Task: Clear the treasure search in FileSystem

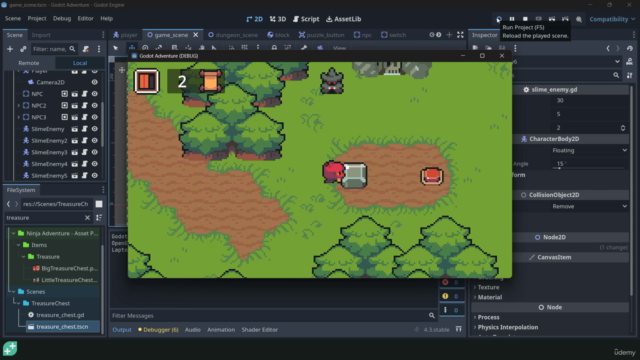Action: coord(87,218)
